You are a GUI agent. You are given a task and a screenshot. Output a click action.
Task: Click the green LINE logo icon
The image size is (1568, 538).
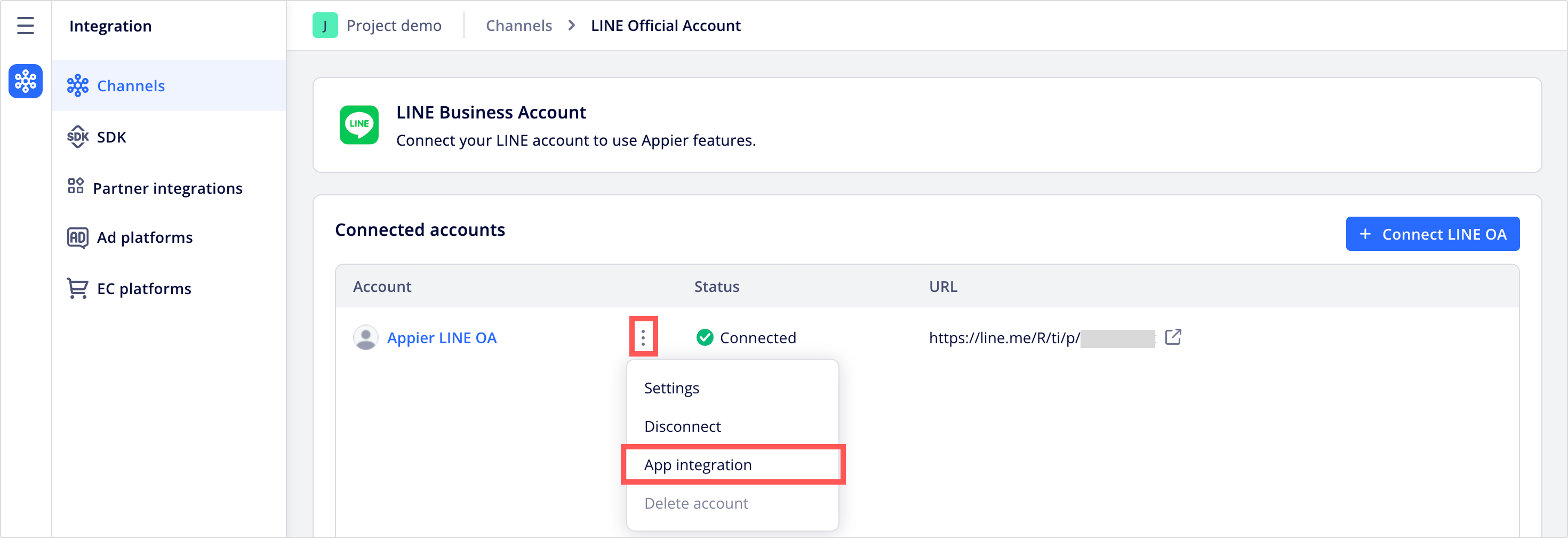[359, 125]
